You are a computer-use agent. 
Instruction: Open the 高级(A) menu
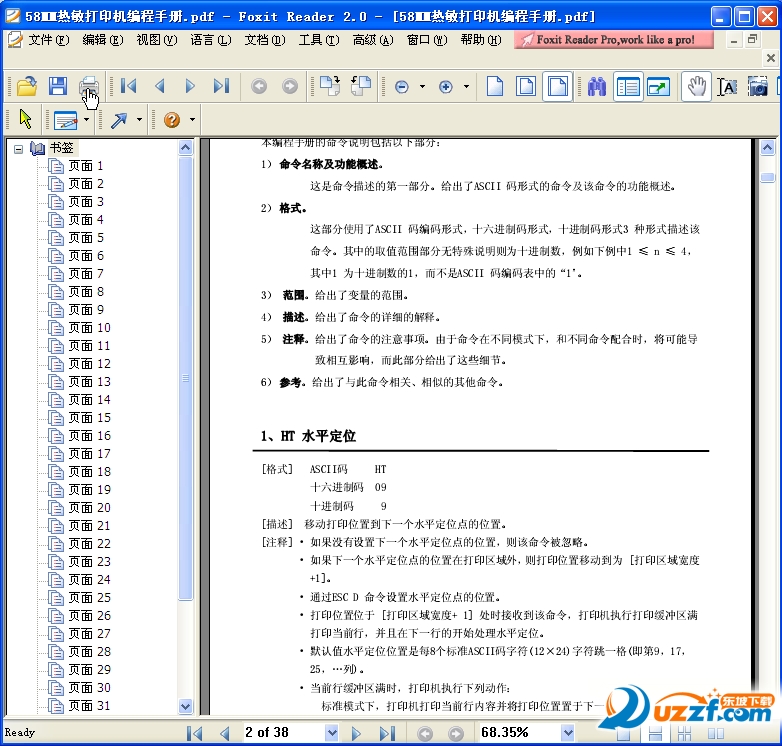point(373,40)
